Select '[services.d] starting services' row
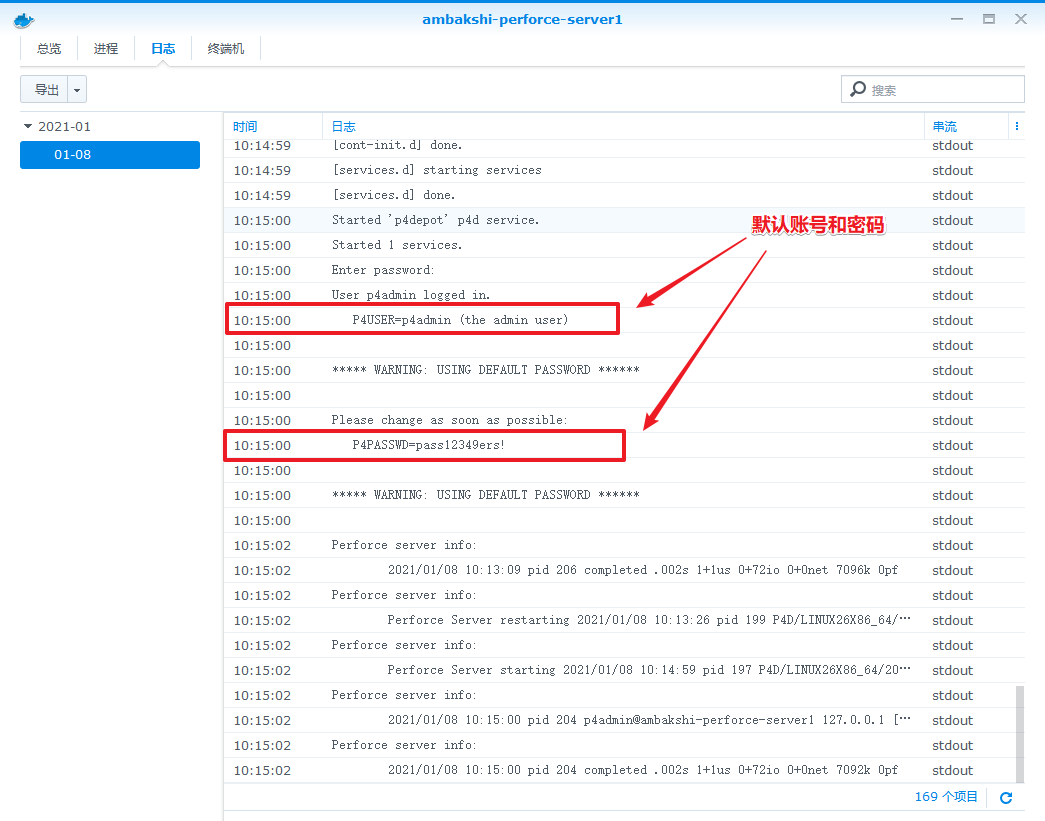 pyautogui.click(x=624, y=171)
